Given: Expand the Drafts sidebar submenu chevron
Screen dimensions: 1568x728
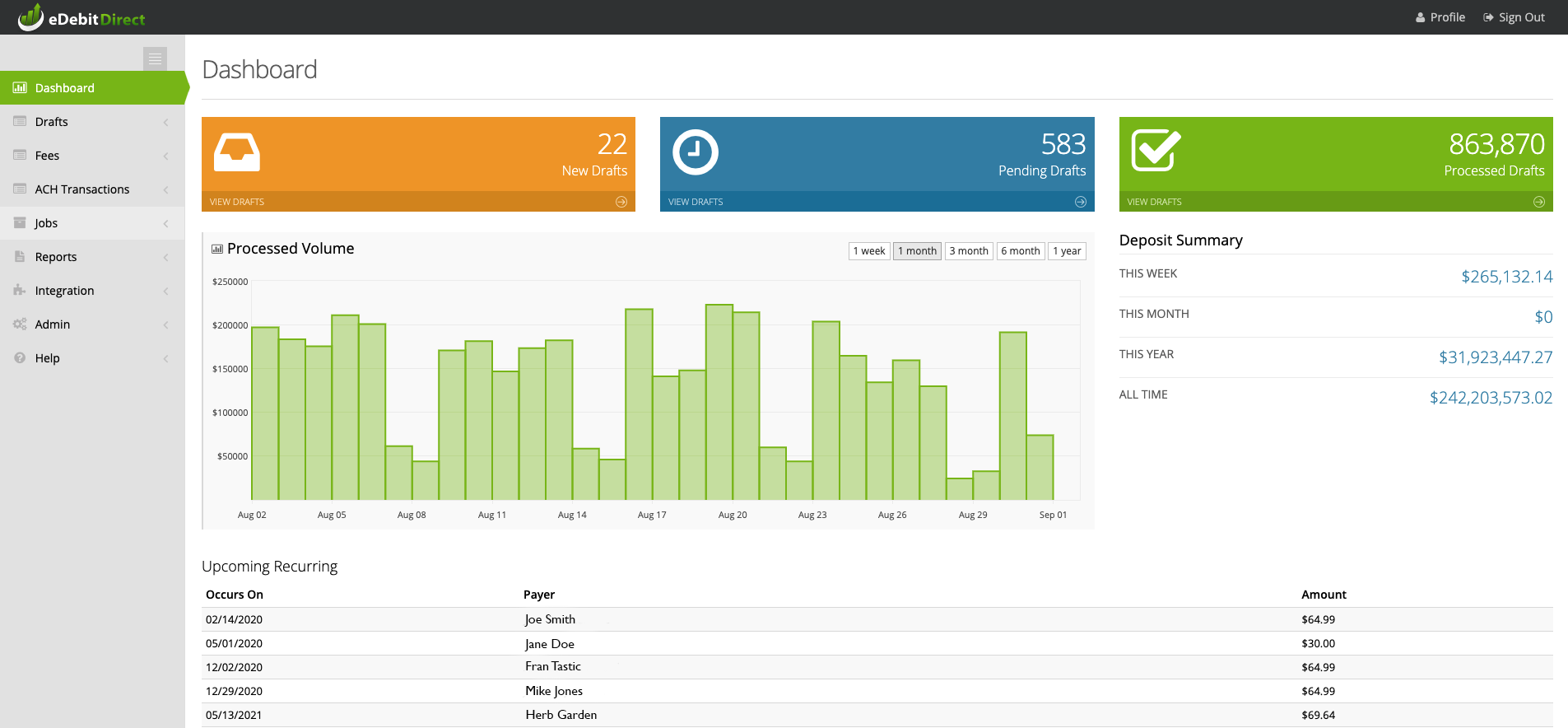Looking at the screenshot, I should [x=165, y=122].
